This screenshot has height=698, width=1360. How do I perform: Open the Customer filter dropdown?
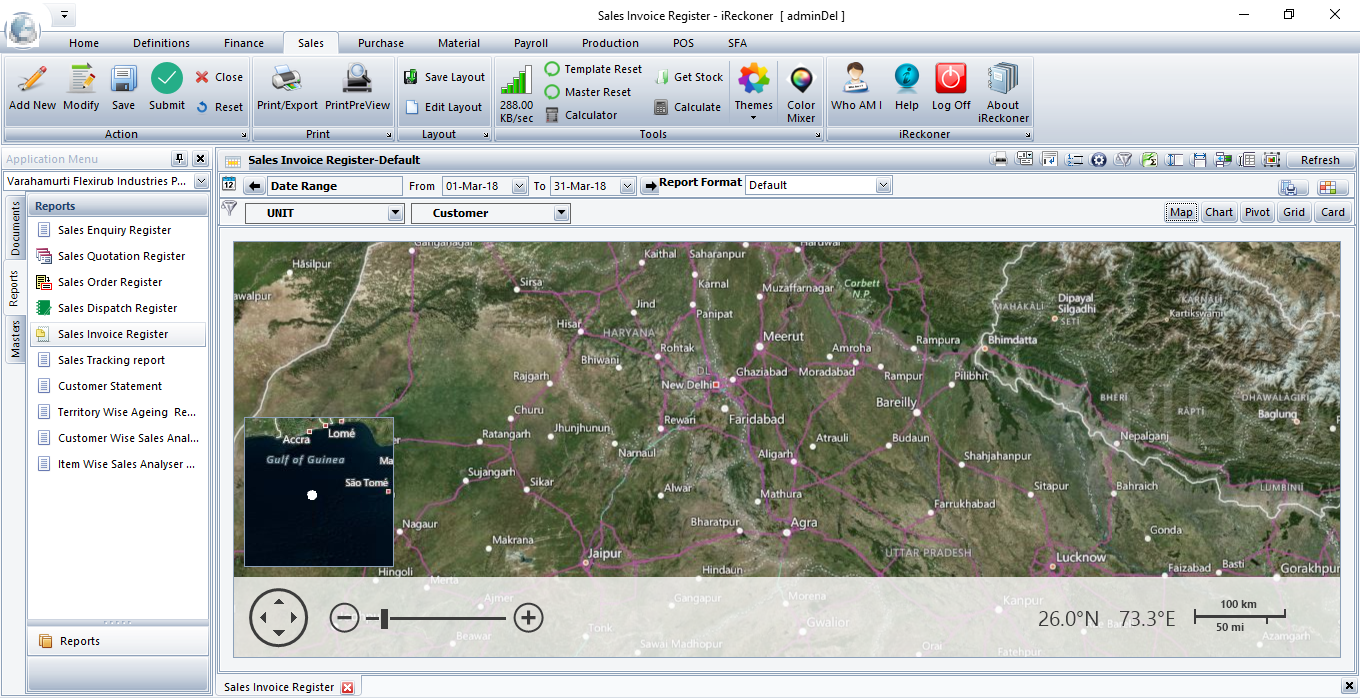coord(562,213)
